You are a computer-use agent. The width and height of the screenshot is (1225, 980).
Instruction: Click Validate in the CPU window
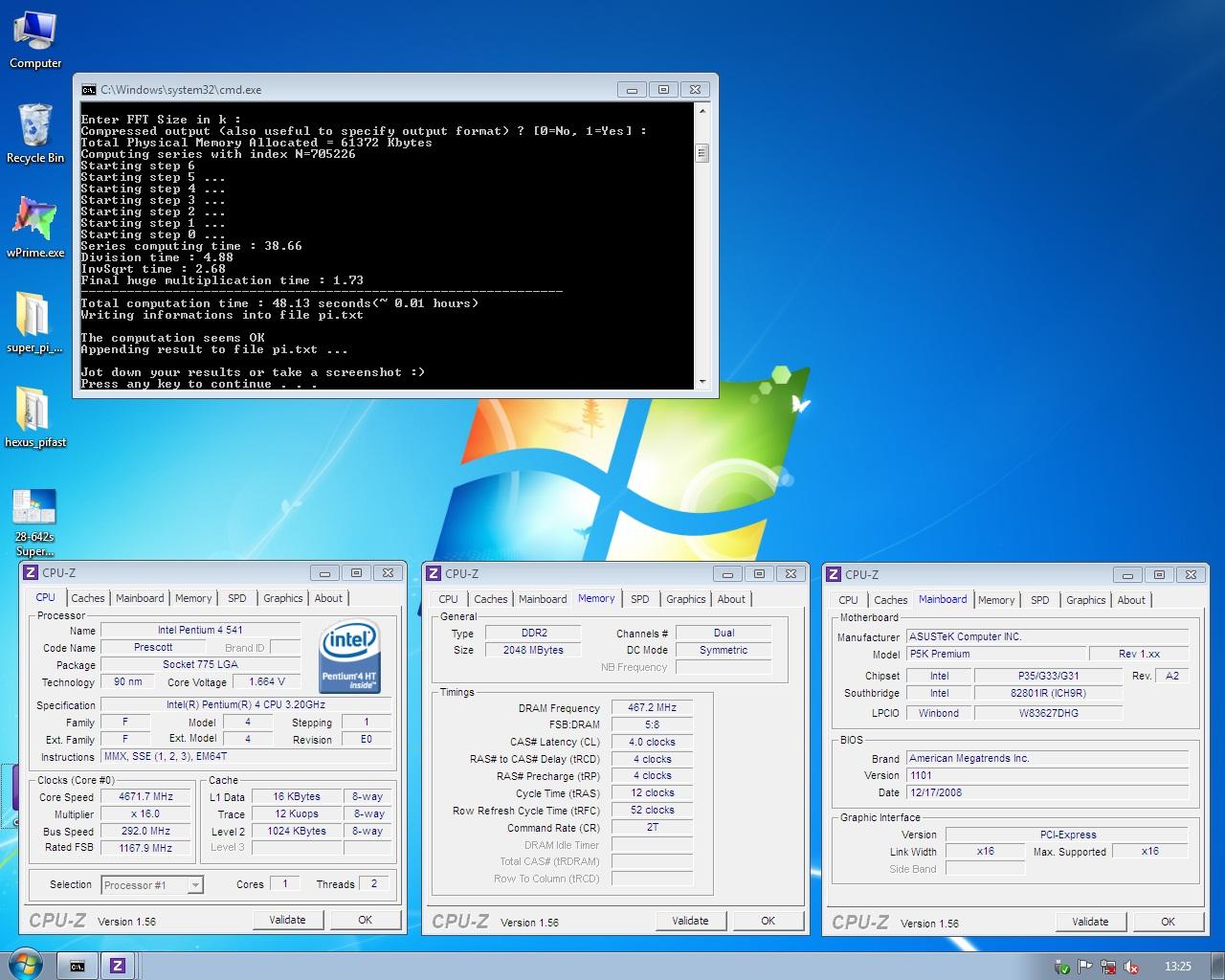click(287, 920)
